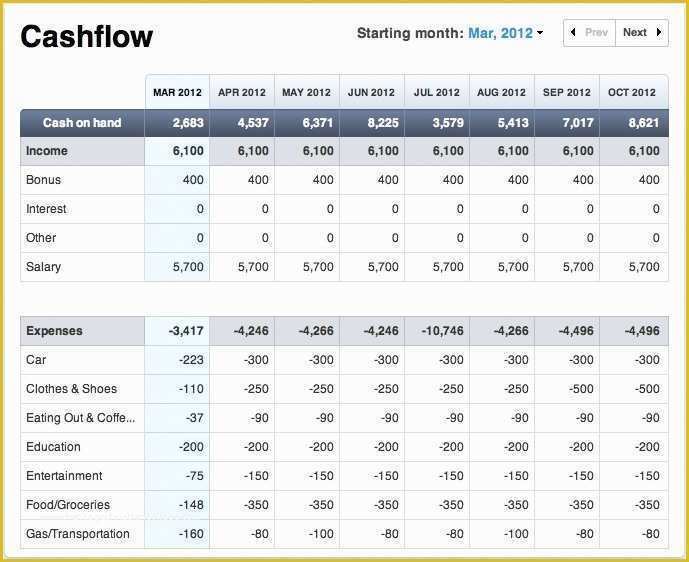This screenshot has width=689, height=562.
Task: Click cash on hand value 3,579
Action: (448, 123)
